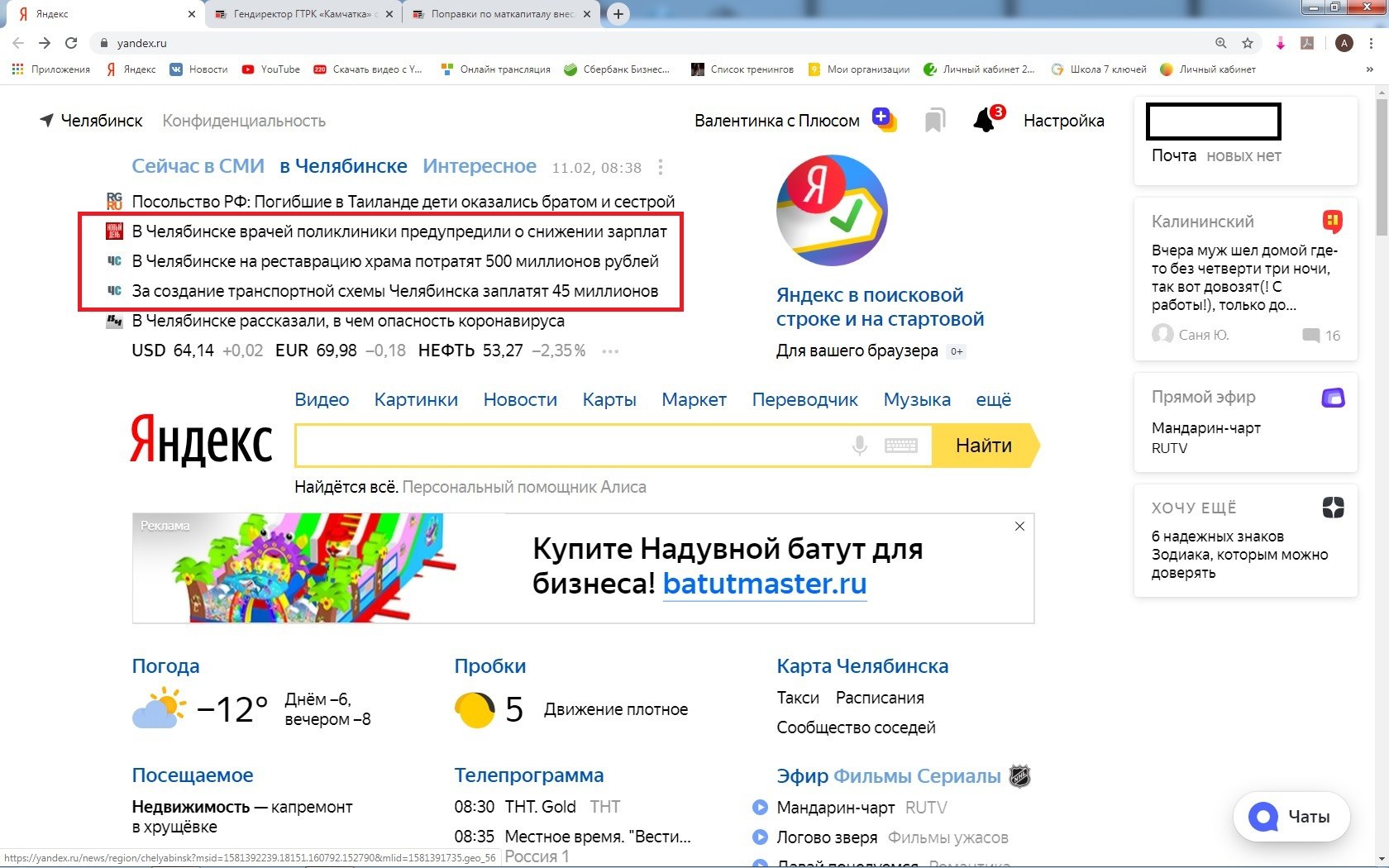The width and height of the screenshot is (1389, 868).
Task: Open the Chrome three-dot menu
Action: [x=1372, y=43]
